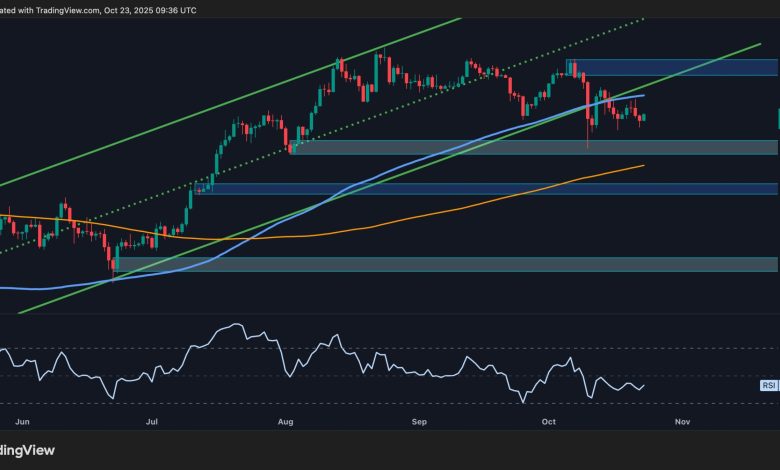Select the Sep label on time axis
Image resolution: width=780 pixels, height=470 pixels.
(419, 423)
